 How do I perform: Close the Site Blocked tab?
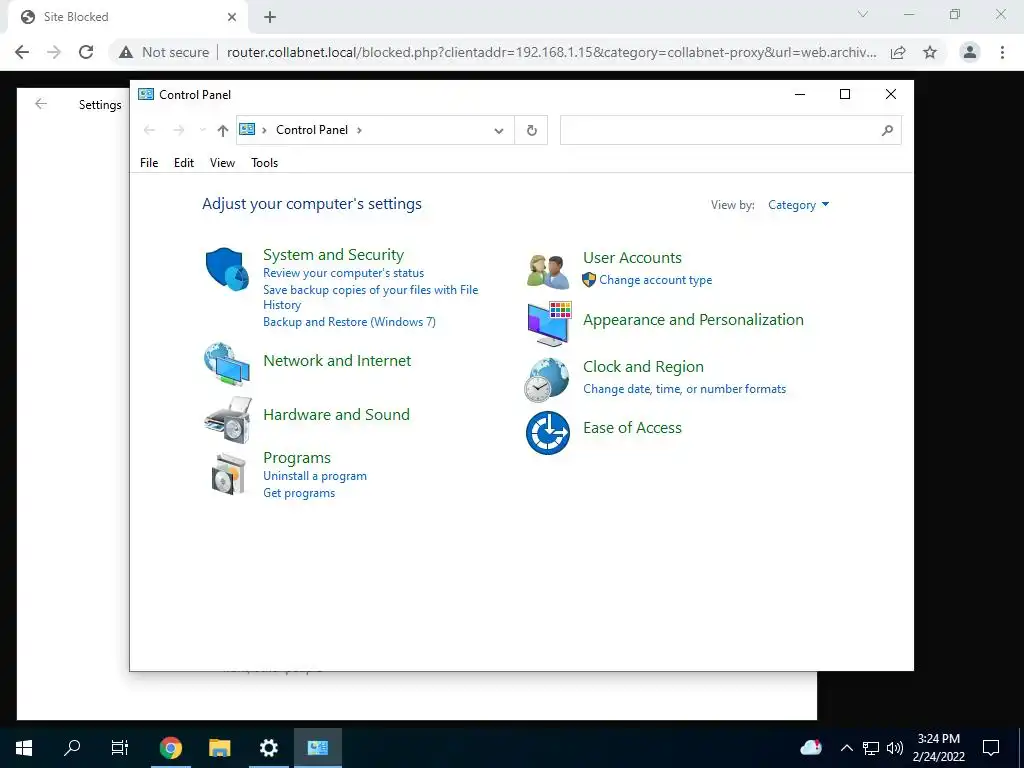pos(232,17)
